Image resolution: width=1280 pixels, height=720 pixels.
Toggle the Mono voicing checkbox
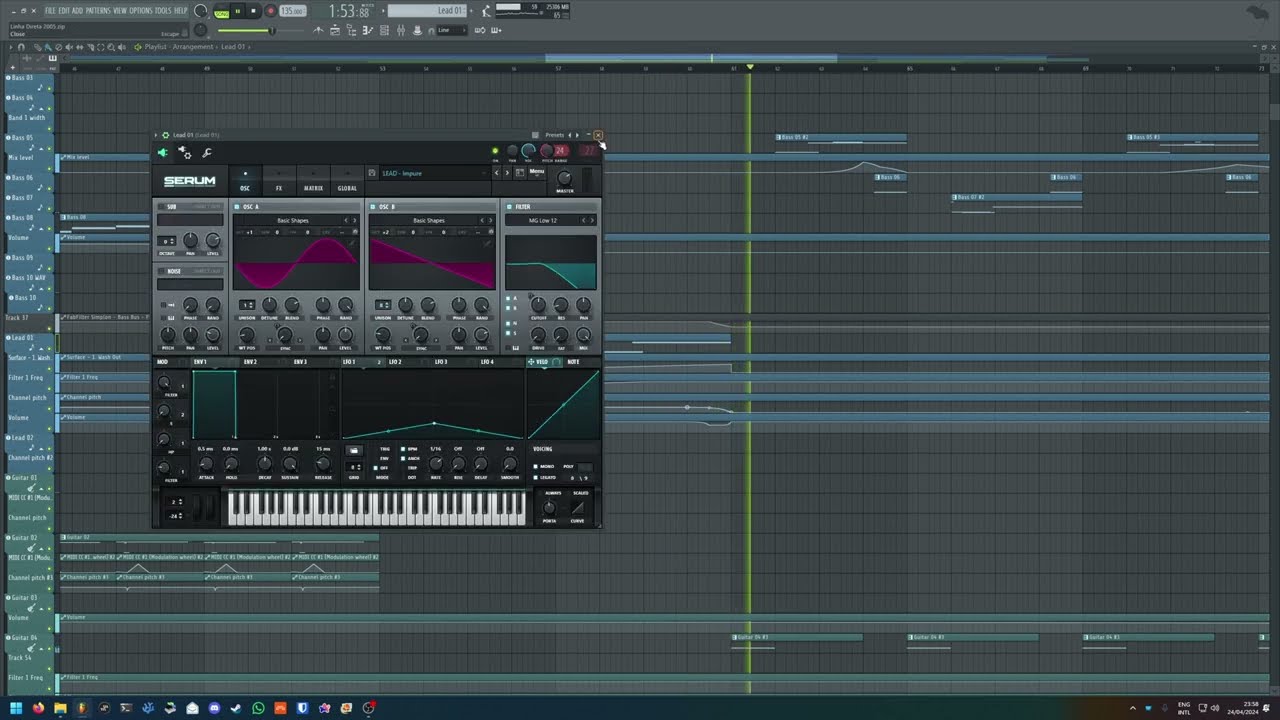536,466
